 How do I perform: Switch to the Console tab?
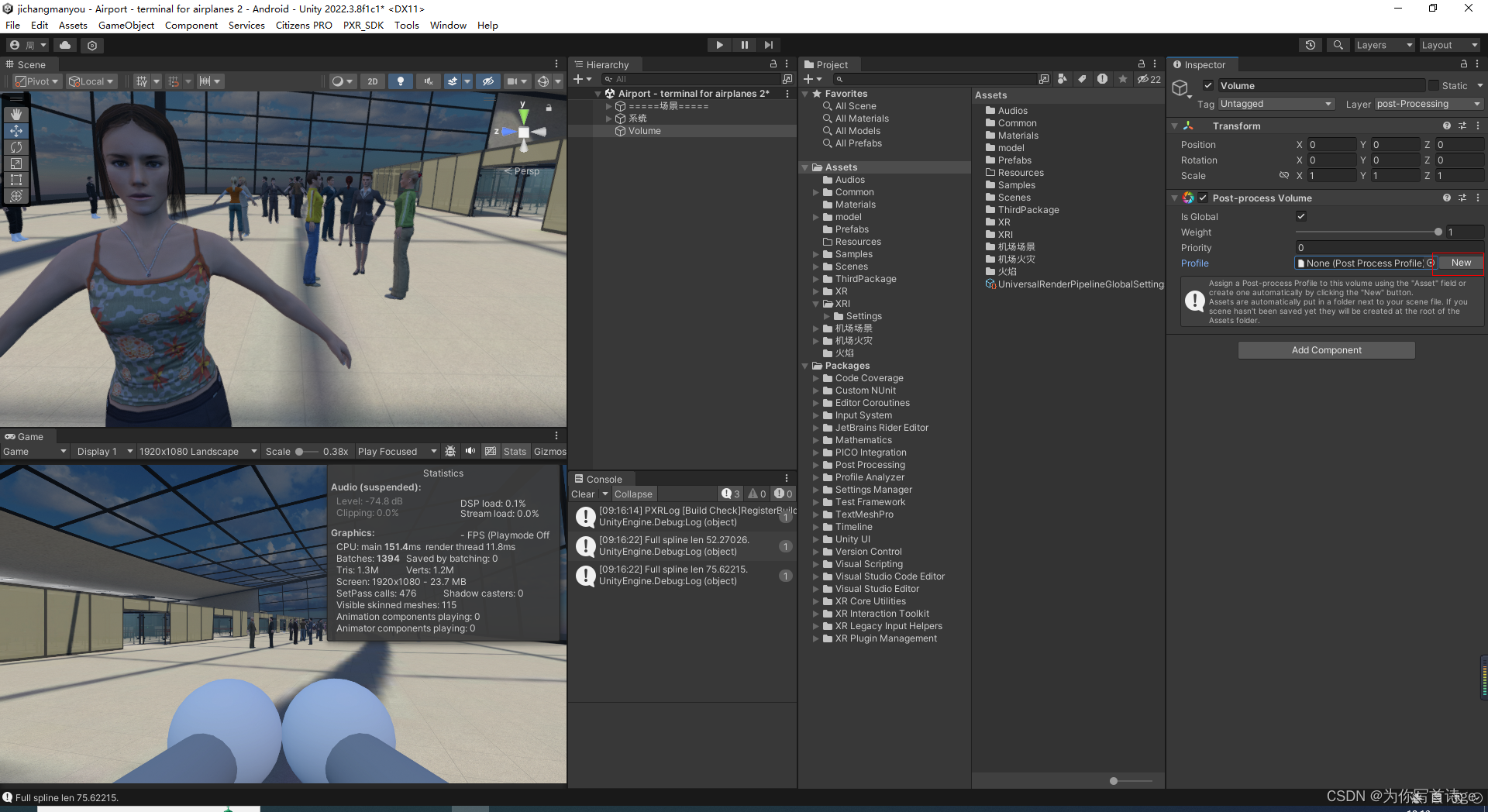pyautogui.click(x=604, y=479)
